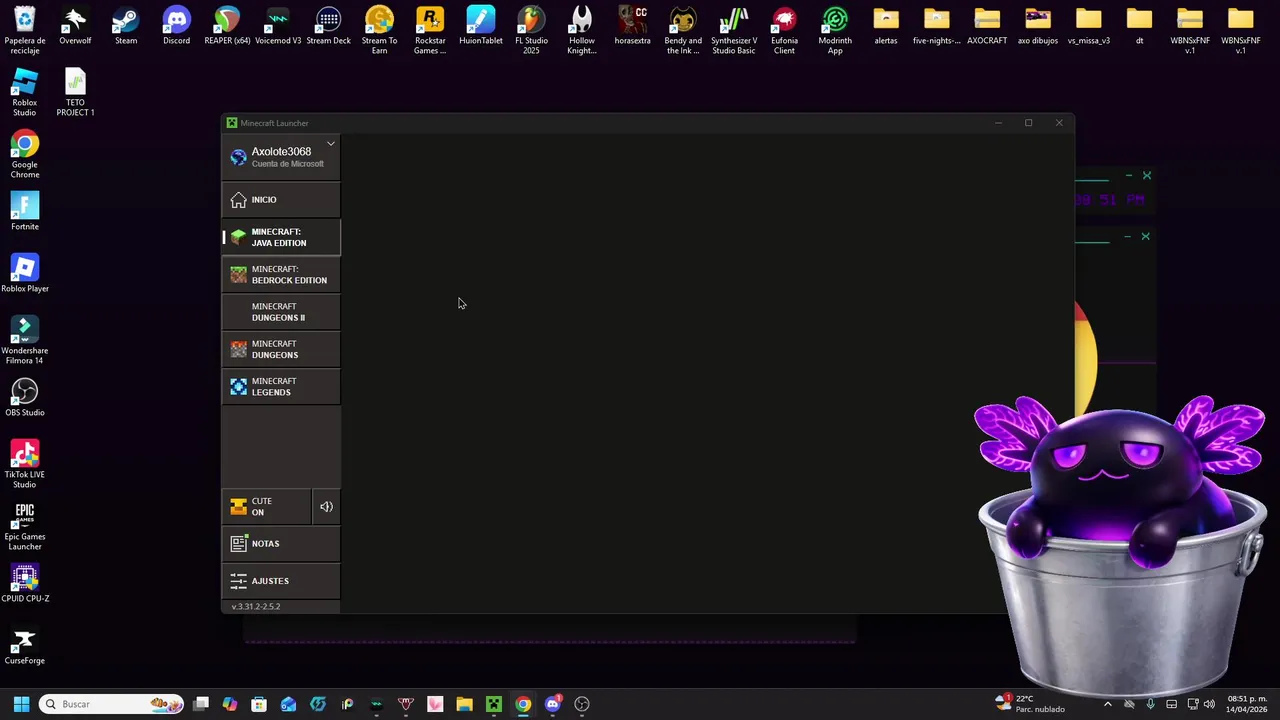Select the Steam desktop shortcut
The height and width of the screenshot is (720, 1280).
(x=126, y=27)
